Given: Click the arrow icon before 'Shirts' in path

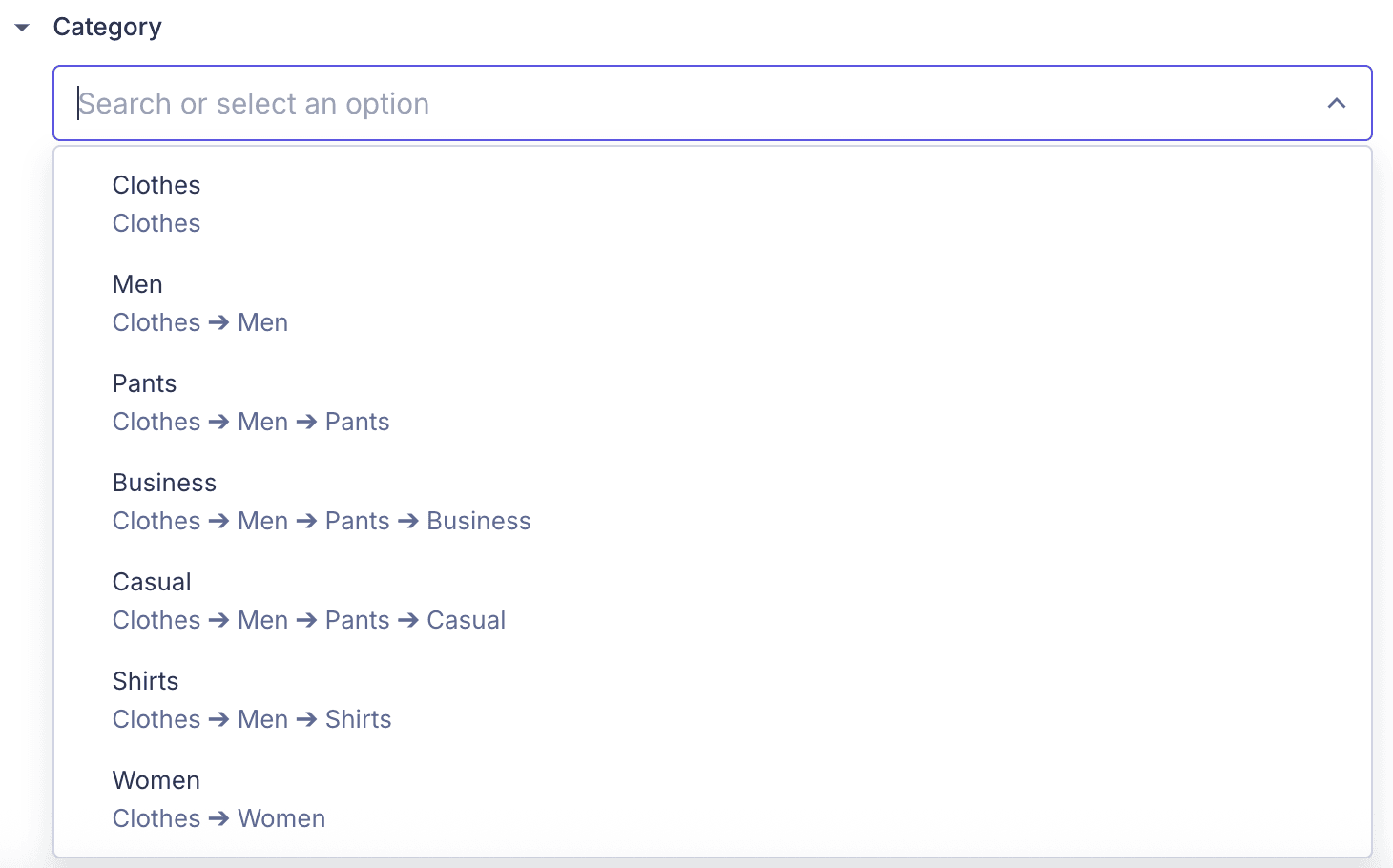Looking at the screenshot, I should click(x=306, y=719).
